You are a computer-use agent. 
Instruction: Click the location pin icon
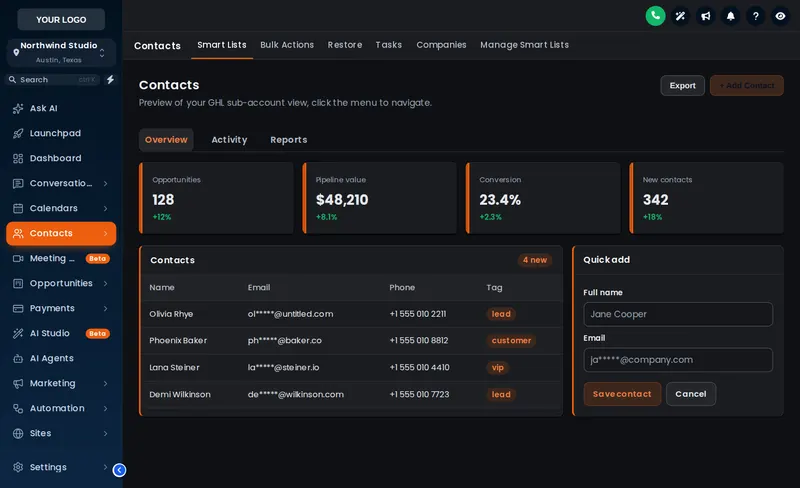click(x=16, y=52)
